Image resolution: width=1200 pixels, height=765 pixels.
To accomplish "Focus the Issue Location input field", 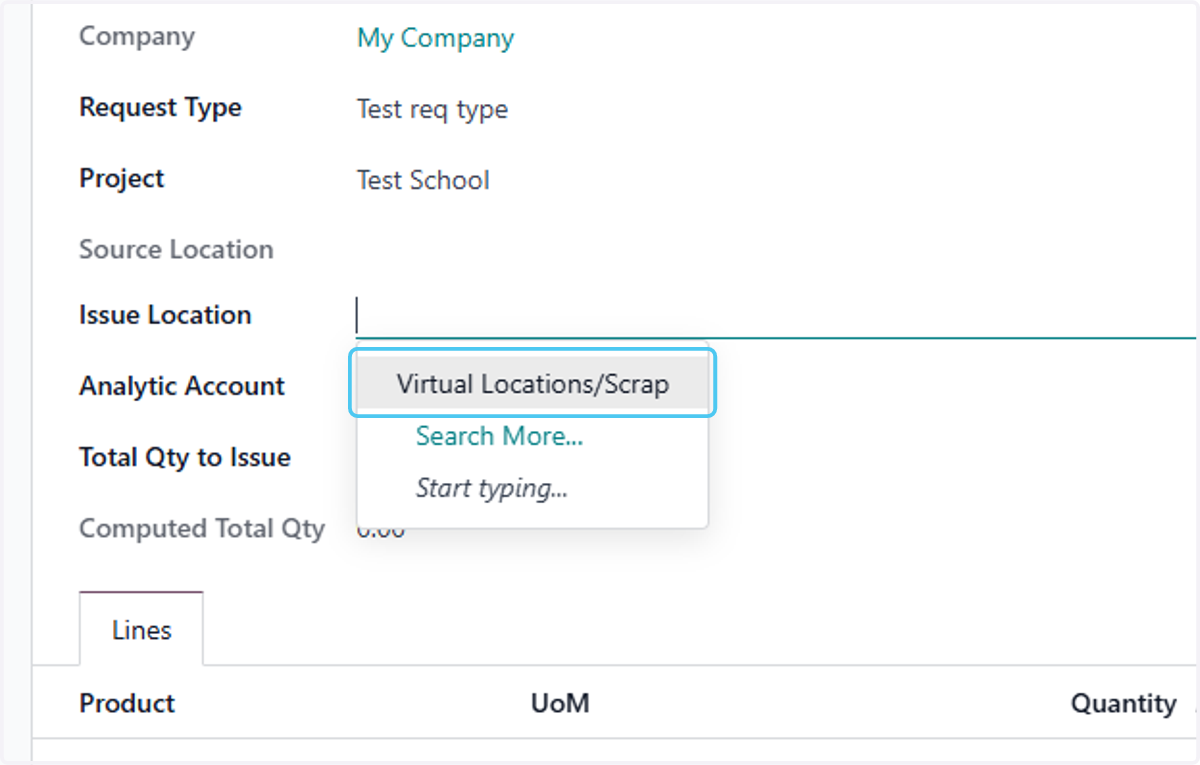I will (775, 315).
